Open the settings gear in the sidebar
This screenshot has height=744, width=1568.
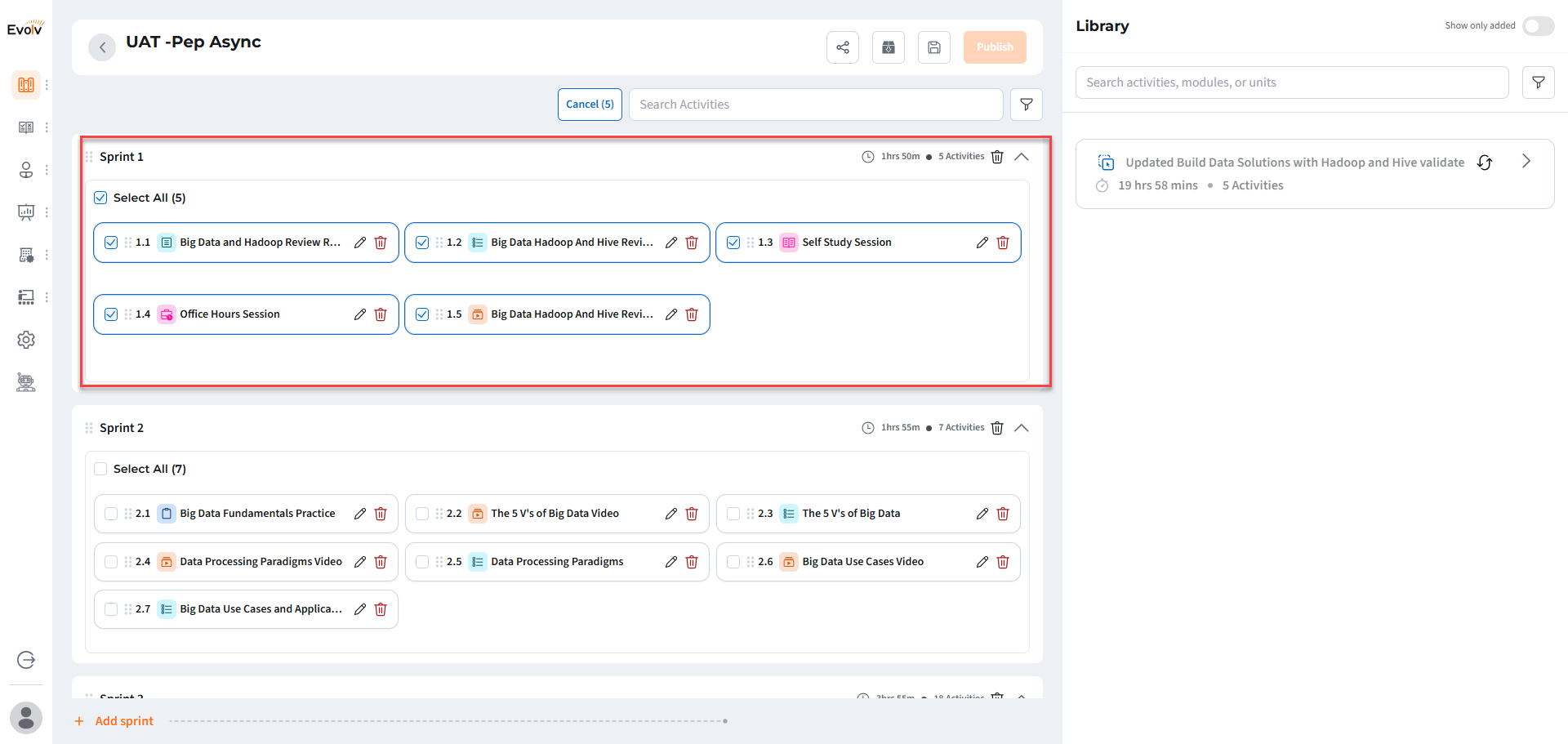coord(26,340)
